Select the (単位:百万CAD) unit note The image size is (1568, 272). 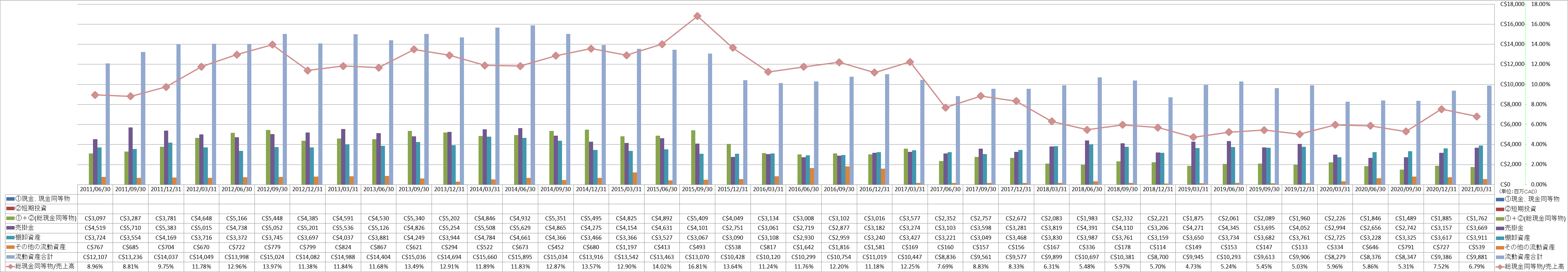coord(1518,192)
